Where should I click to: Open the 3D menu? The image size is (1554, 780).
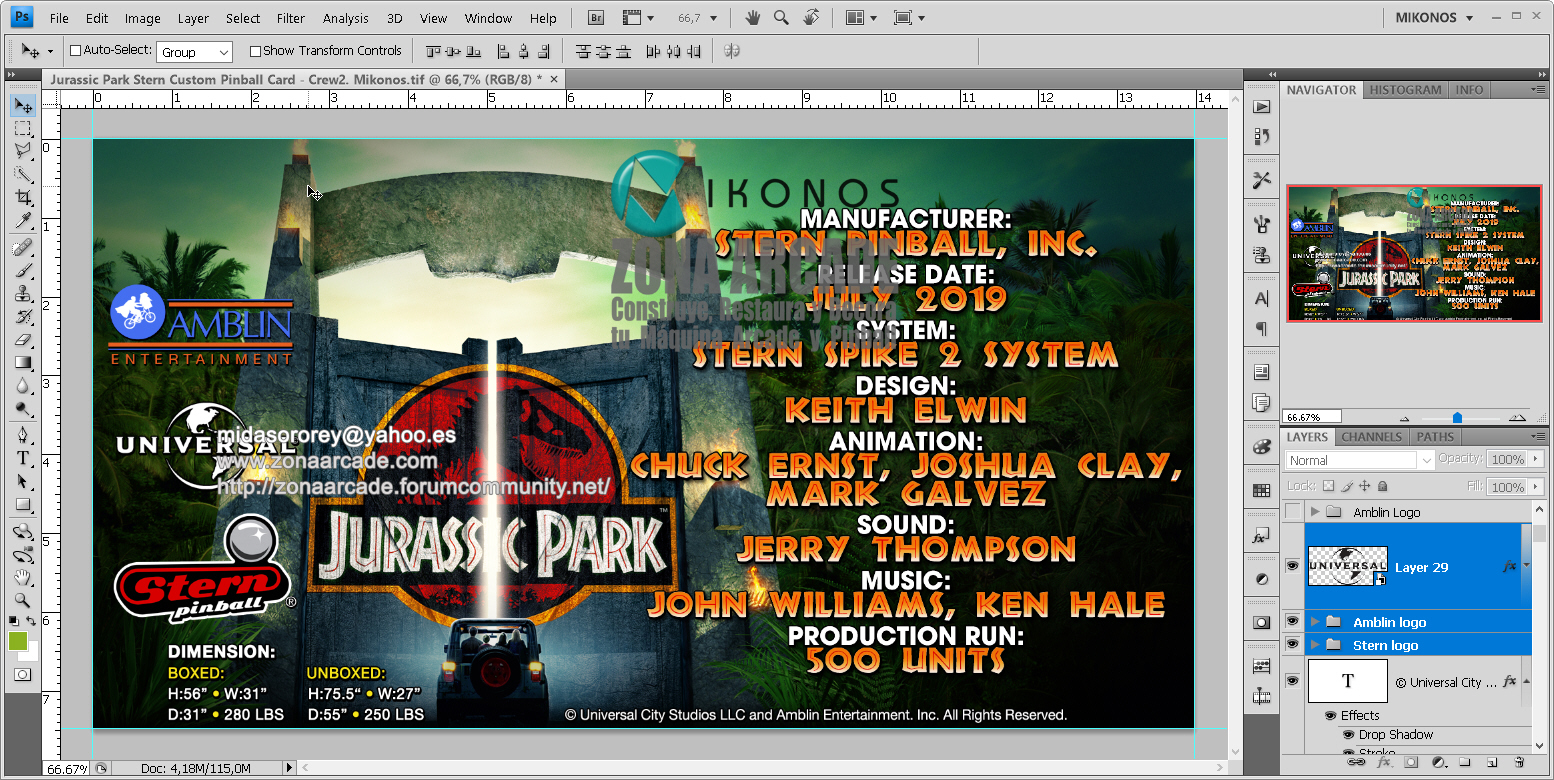pyautogui.click(x=394, y=18)
